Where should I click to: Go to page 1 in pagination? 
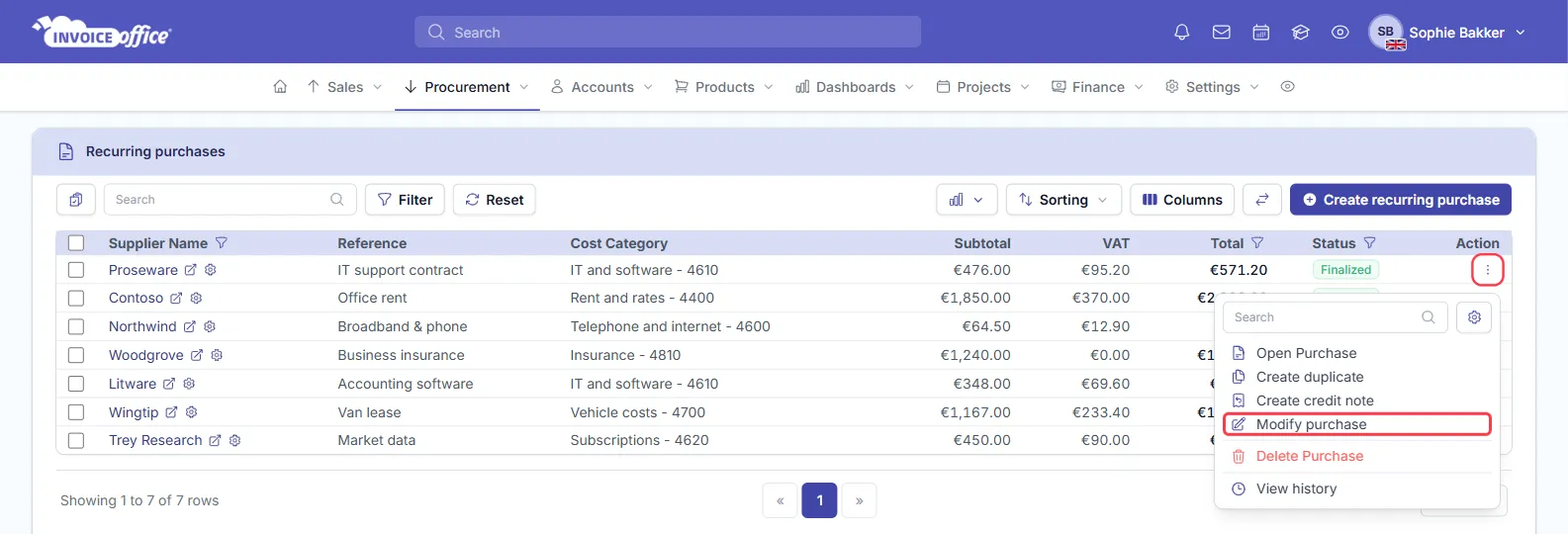click(x=820, y=500)
